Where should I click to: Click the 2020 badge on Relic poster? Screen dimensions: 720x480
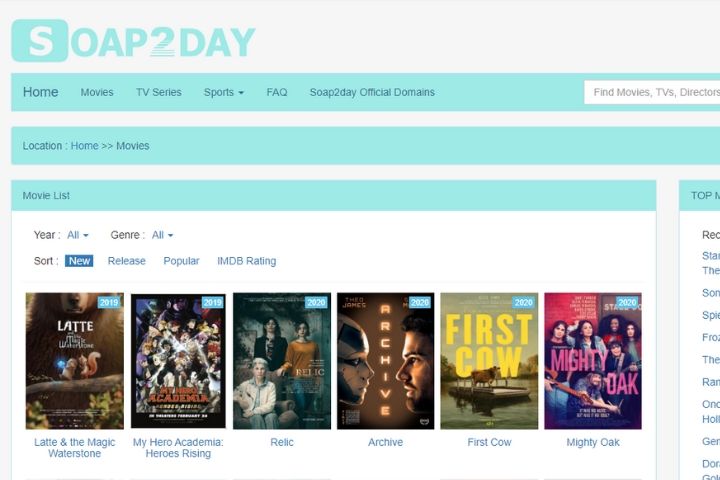(x=316, y=302)
